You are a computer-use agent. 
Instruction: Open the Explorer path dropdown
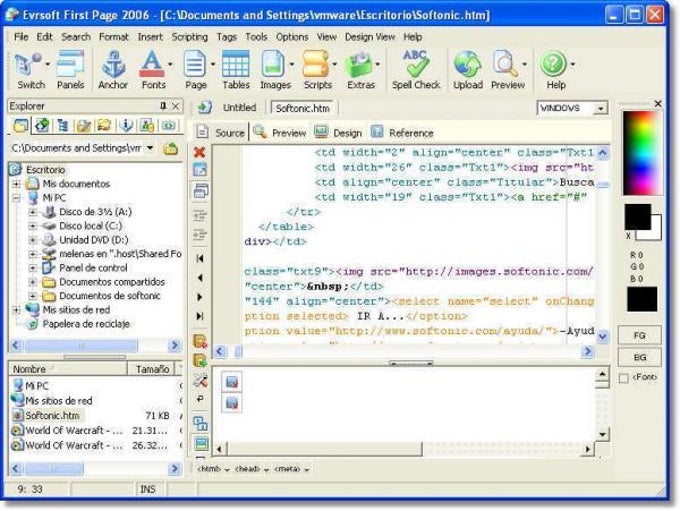(150, 148)
